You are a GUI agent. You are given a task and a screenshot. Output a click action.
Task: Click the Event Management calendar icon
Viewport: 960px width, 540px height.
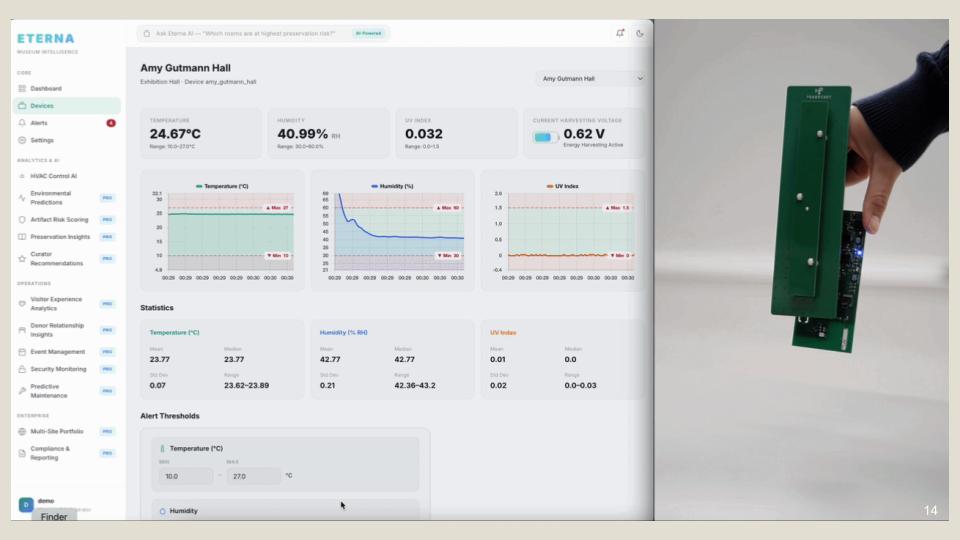point(22,352)
